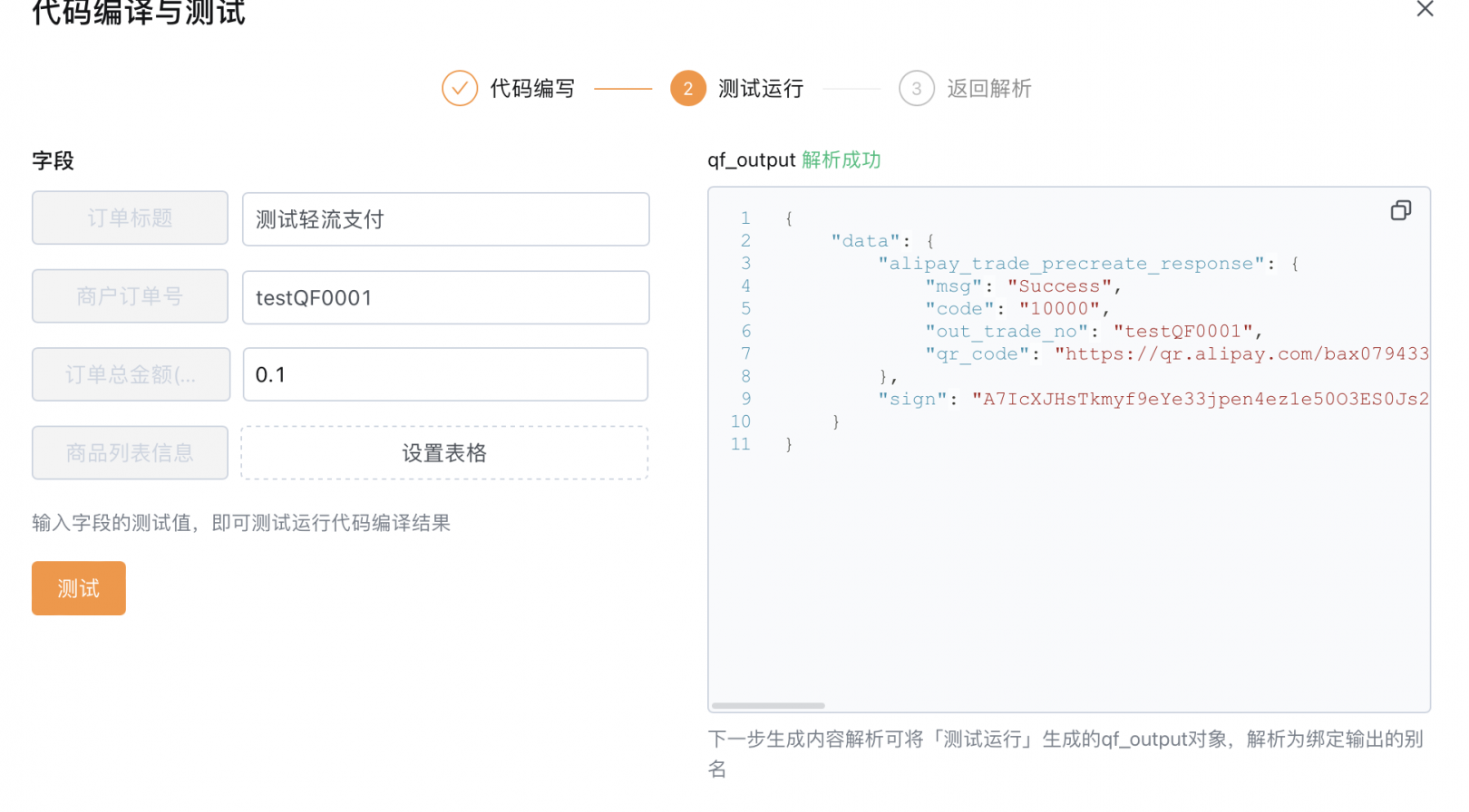Edit the total amount field 0.1
The image size is (1469, 812).
[445, 375]
